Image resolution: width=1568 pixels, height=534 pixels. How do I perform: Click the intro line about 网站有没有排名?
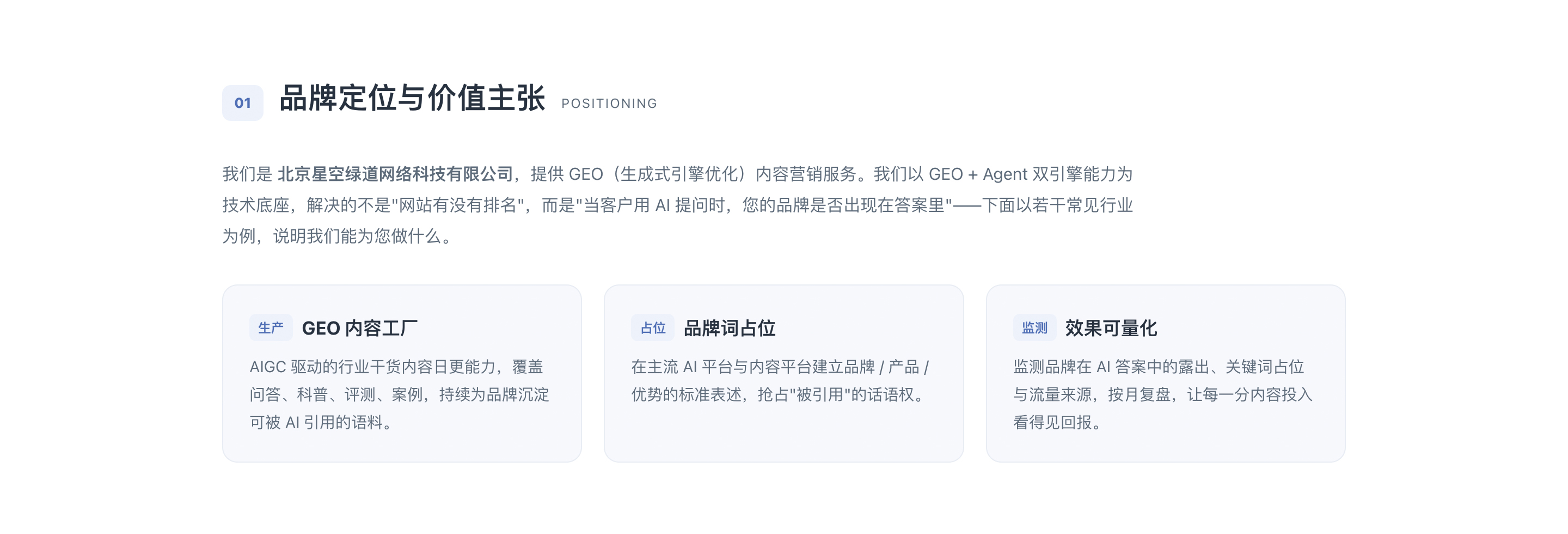point(677,205)
